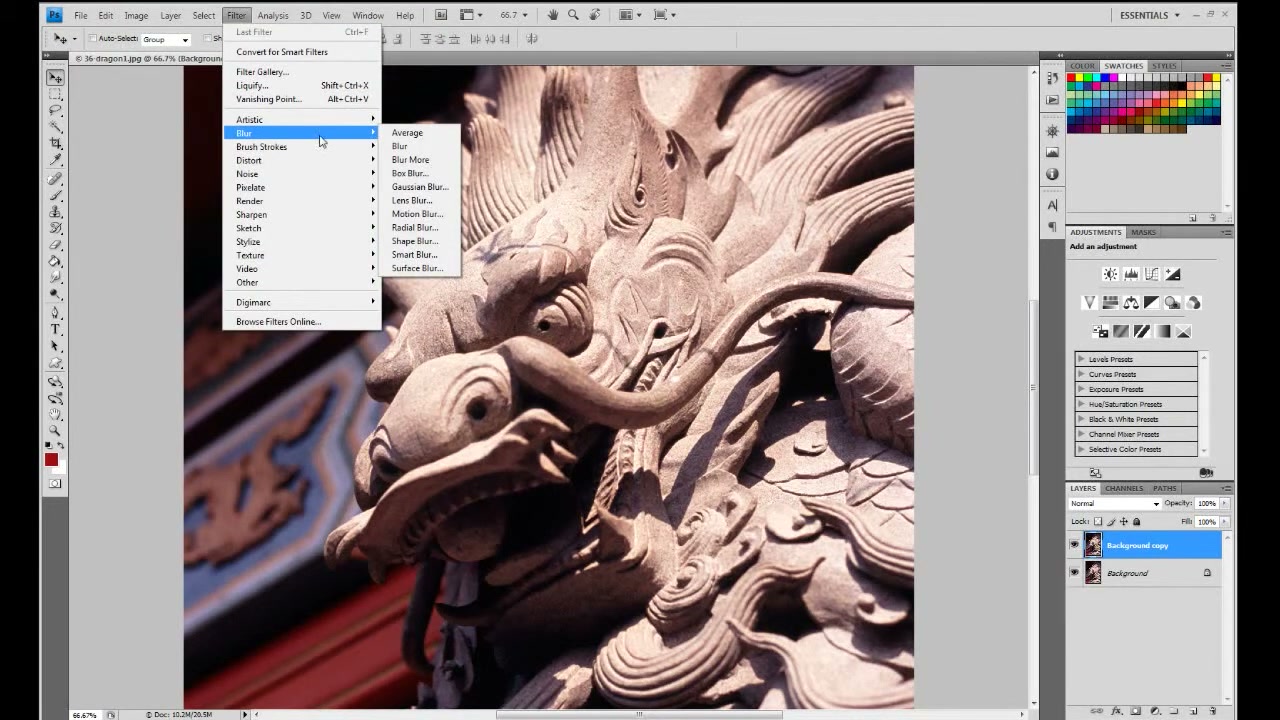This screenshot has width=1280, height=720.
Task: Toggle lock all for layer
Action: click(x=1136, y=522)
